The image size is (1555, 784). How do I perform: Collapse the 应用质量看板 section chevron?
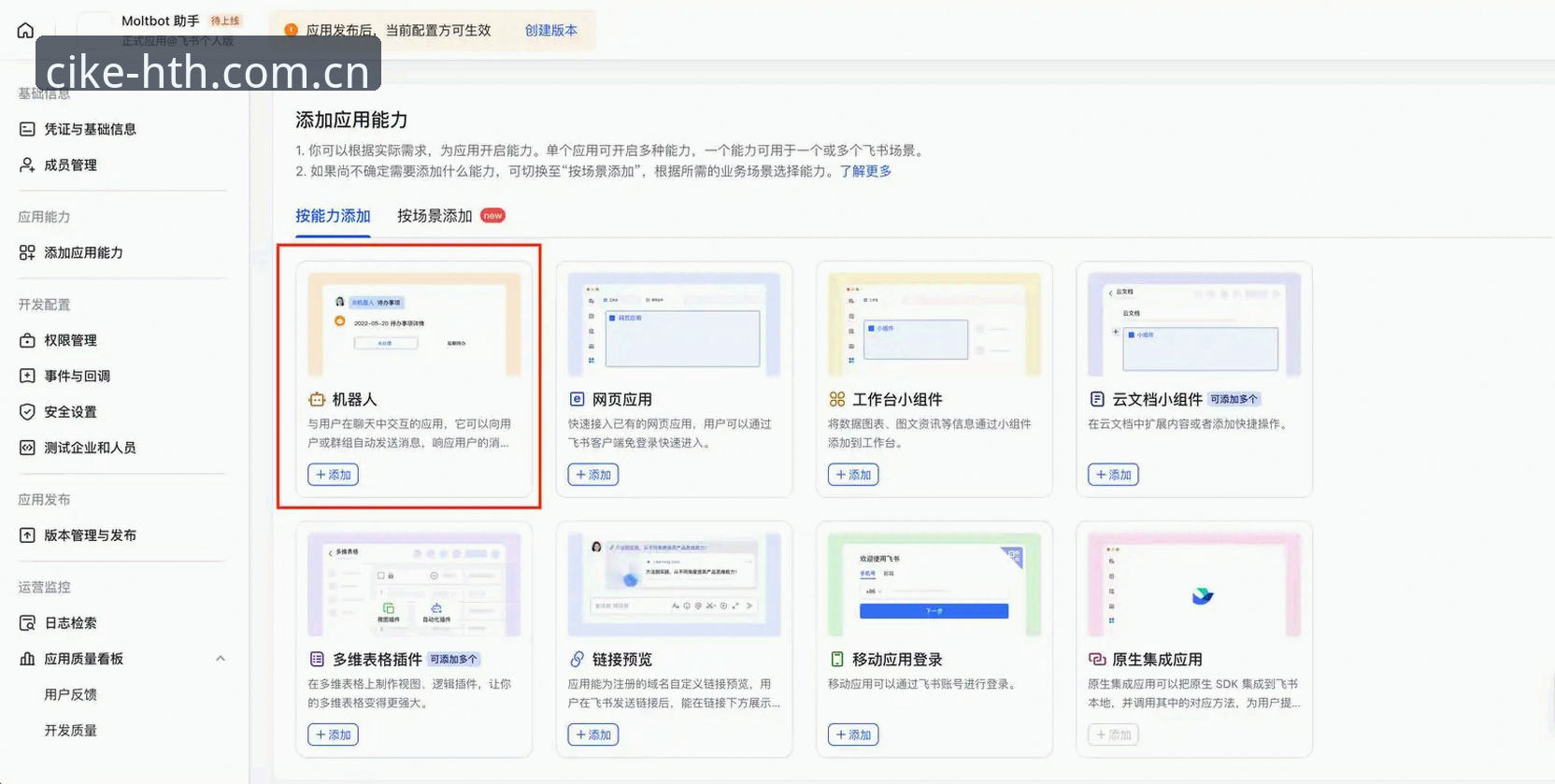coord(221,659)
